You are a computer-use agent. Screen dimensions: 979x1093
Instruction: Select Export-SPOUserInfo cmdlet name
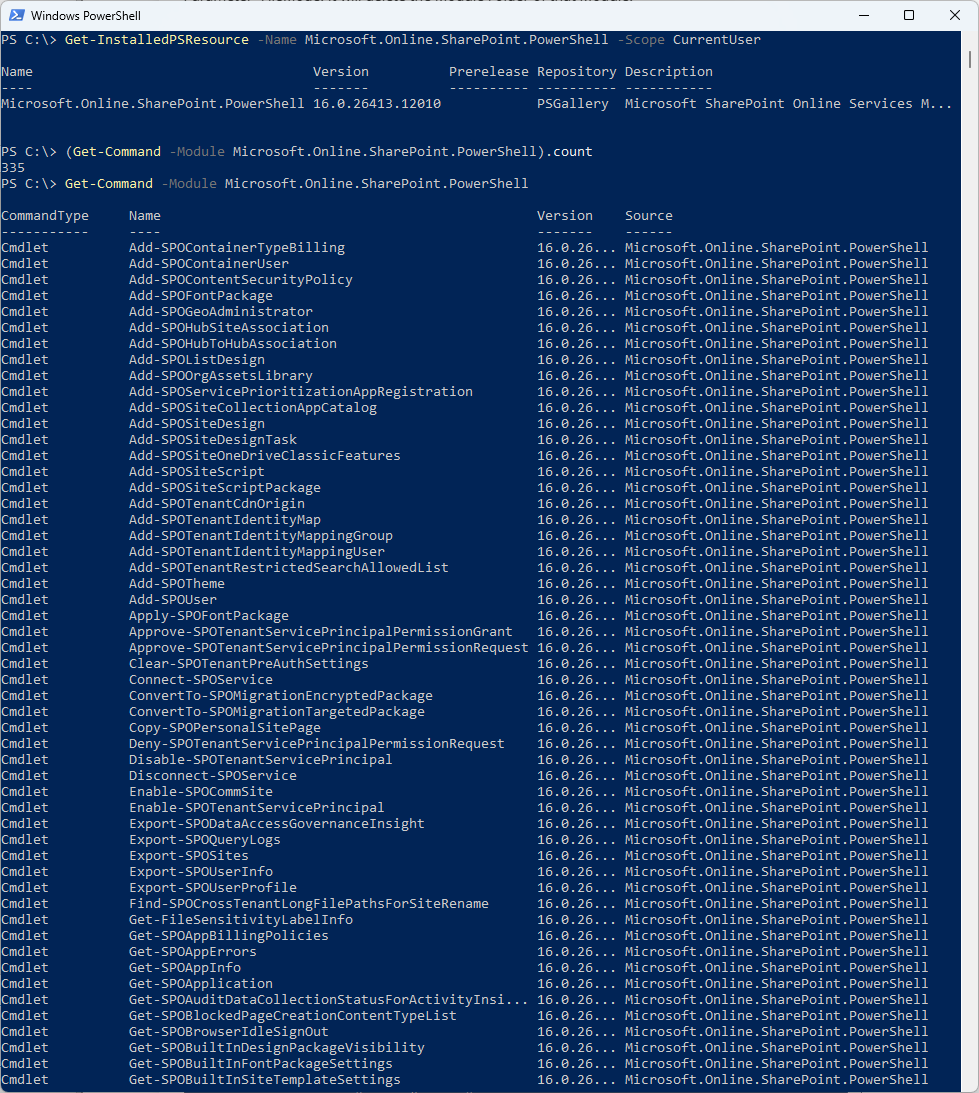click(201, 872)
